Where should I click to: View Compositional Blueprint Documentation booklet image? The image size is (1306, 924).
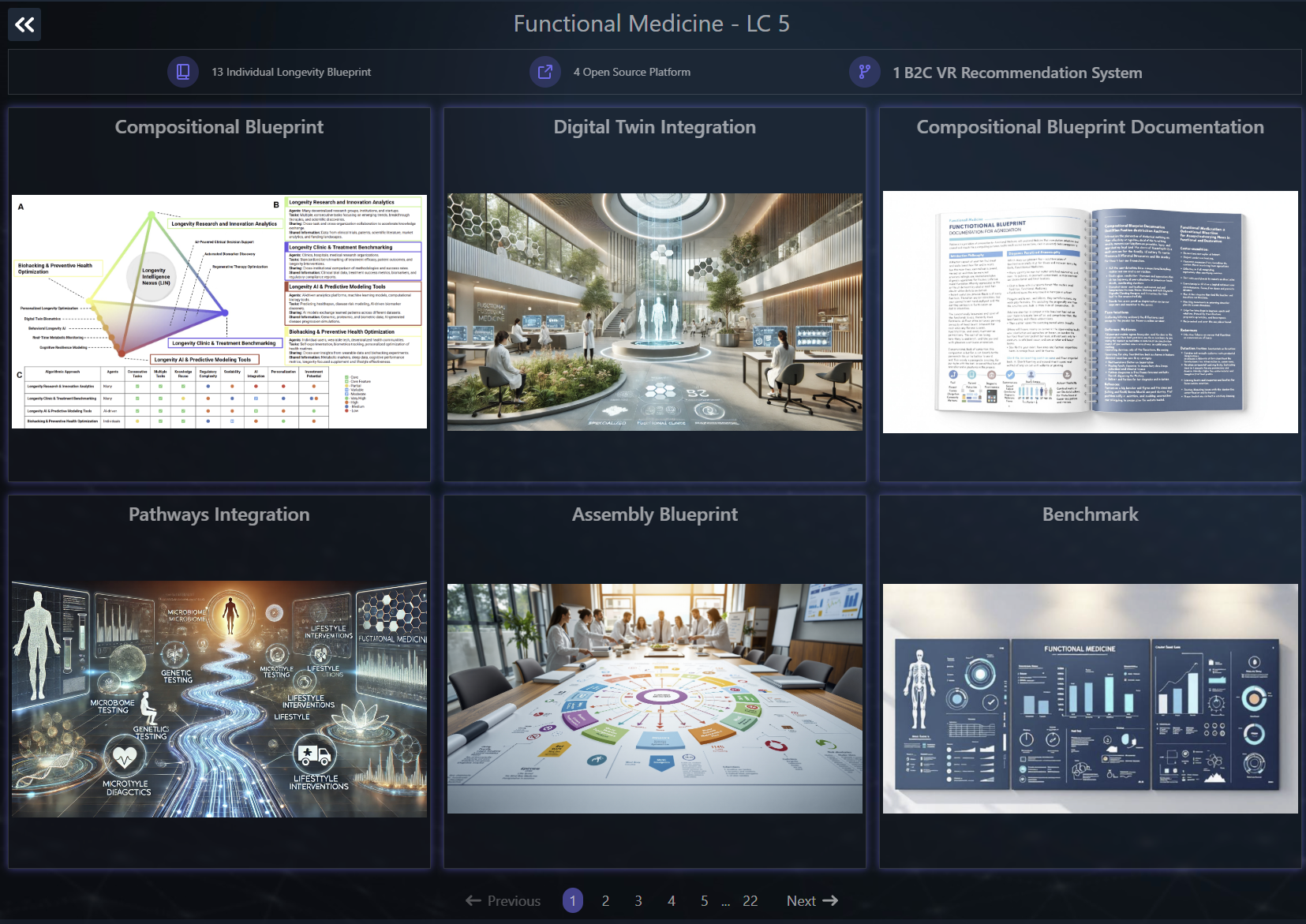click(1090, 312)
